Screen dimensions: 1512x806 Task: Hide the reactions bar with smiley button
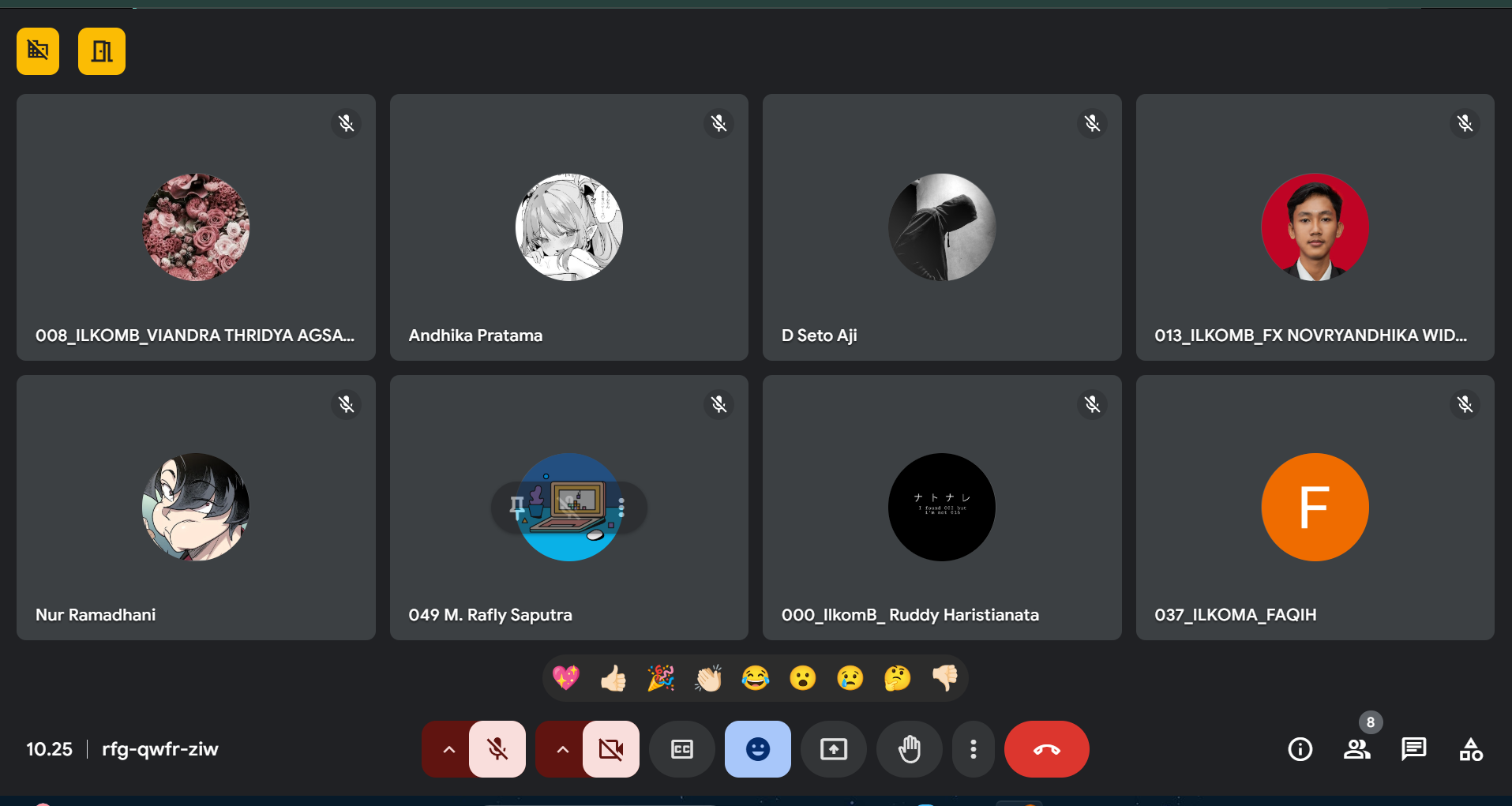757,749
